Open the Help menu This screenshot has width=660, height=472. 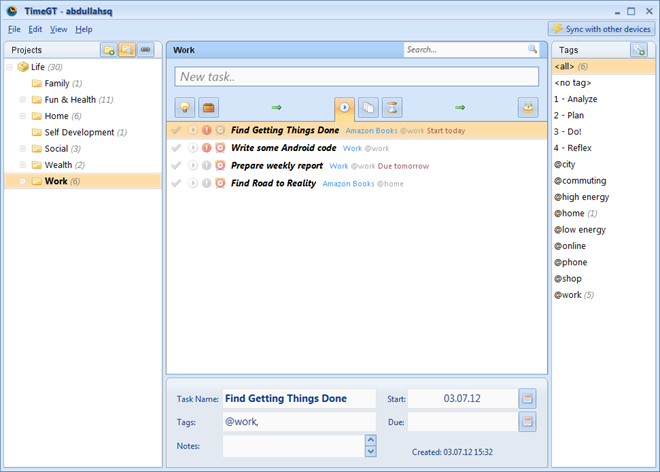[x=84, y=29]
